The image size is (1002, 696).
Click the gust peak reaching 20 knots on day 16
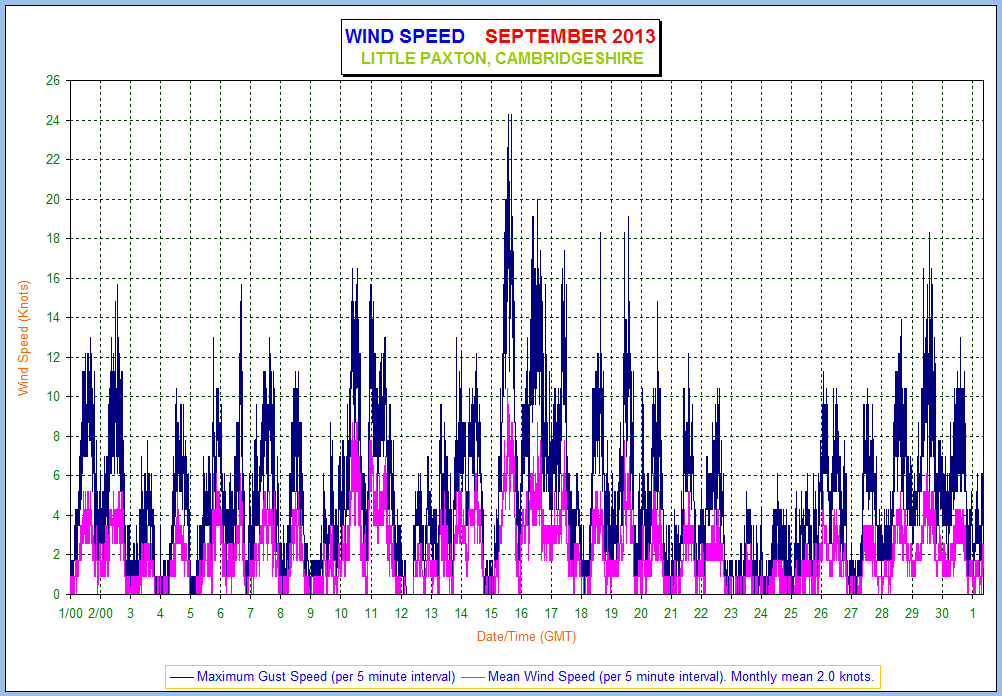[537, 201]
